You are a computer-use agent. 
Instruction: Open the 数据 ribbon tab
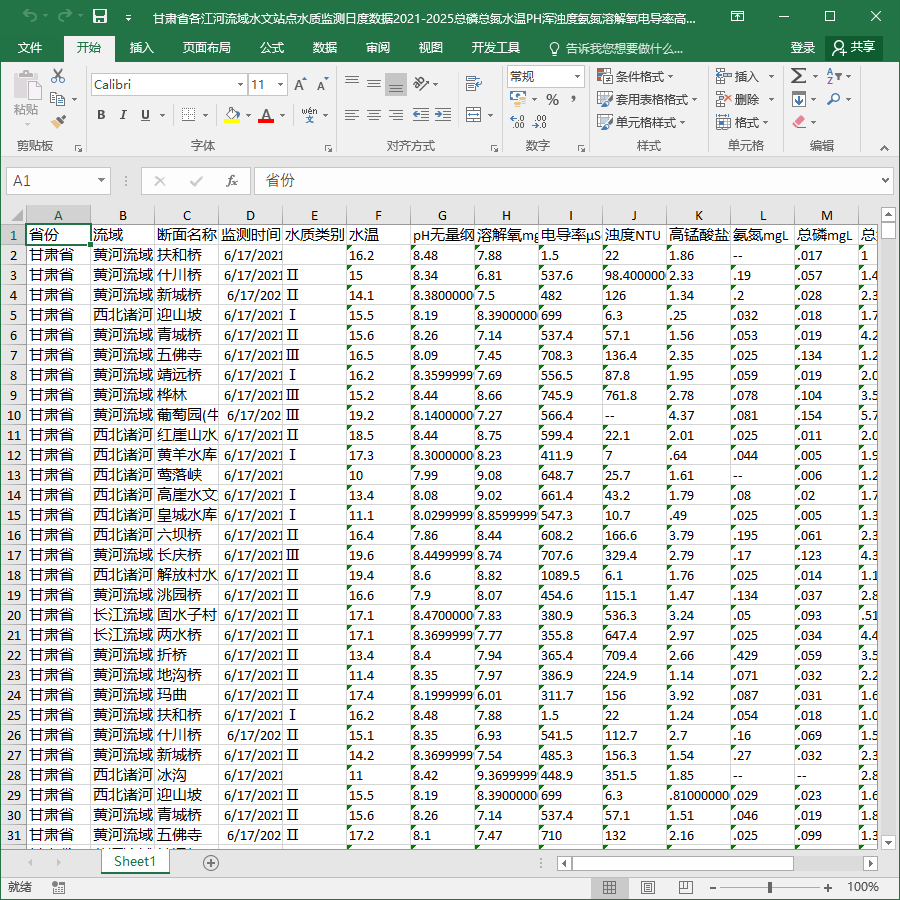coord(325,48)
